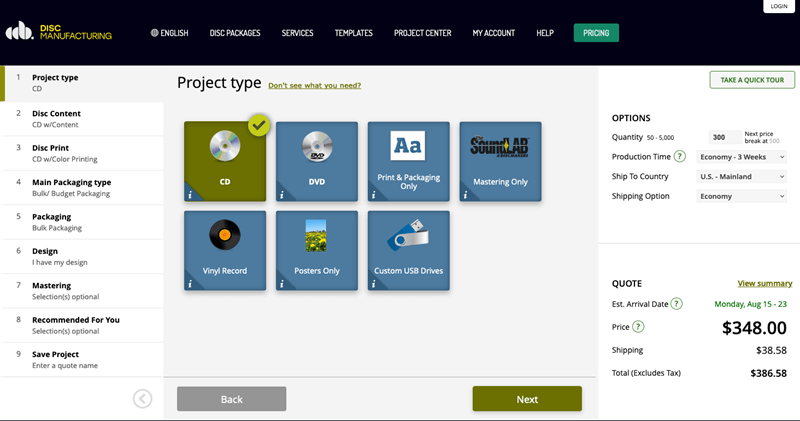The image size is (800, 421).
Task: Click the help icon next to Price
Action: point(638,327)
